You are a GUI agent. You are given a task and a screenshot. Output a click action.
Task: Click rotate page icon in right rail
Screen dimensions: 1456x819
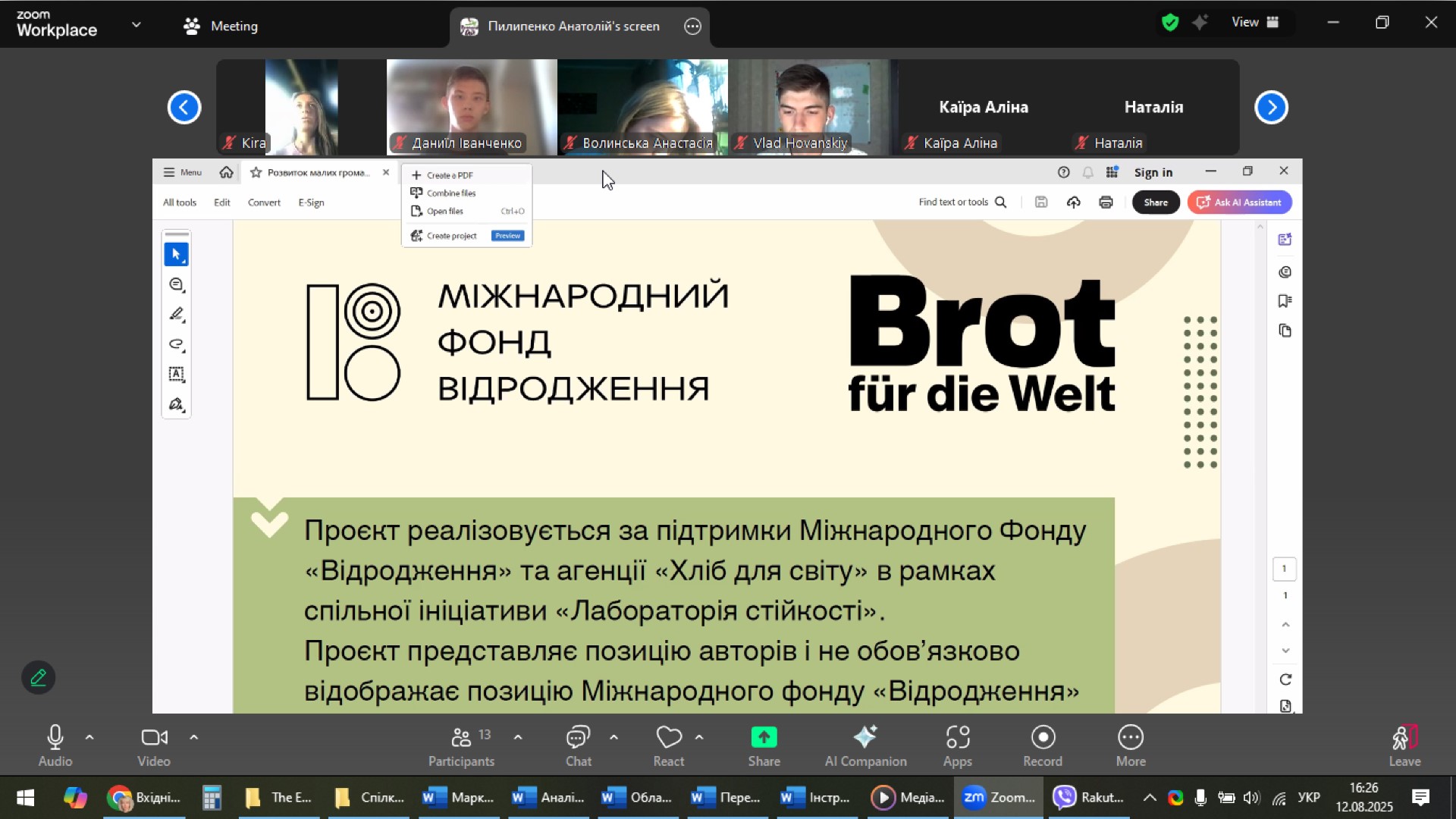point(1285,679)
